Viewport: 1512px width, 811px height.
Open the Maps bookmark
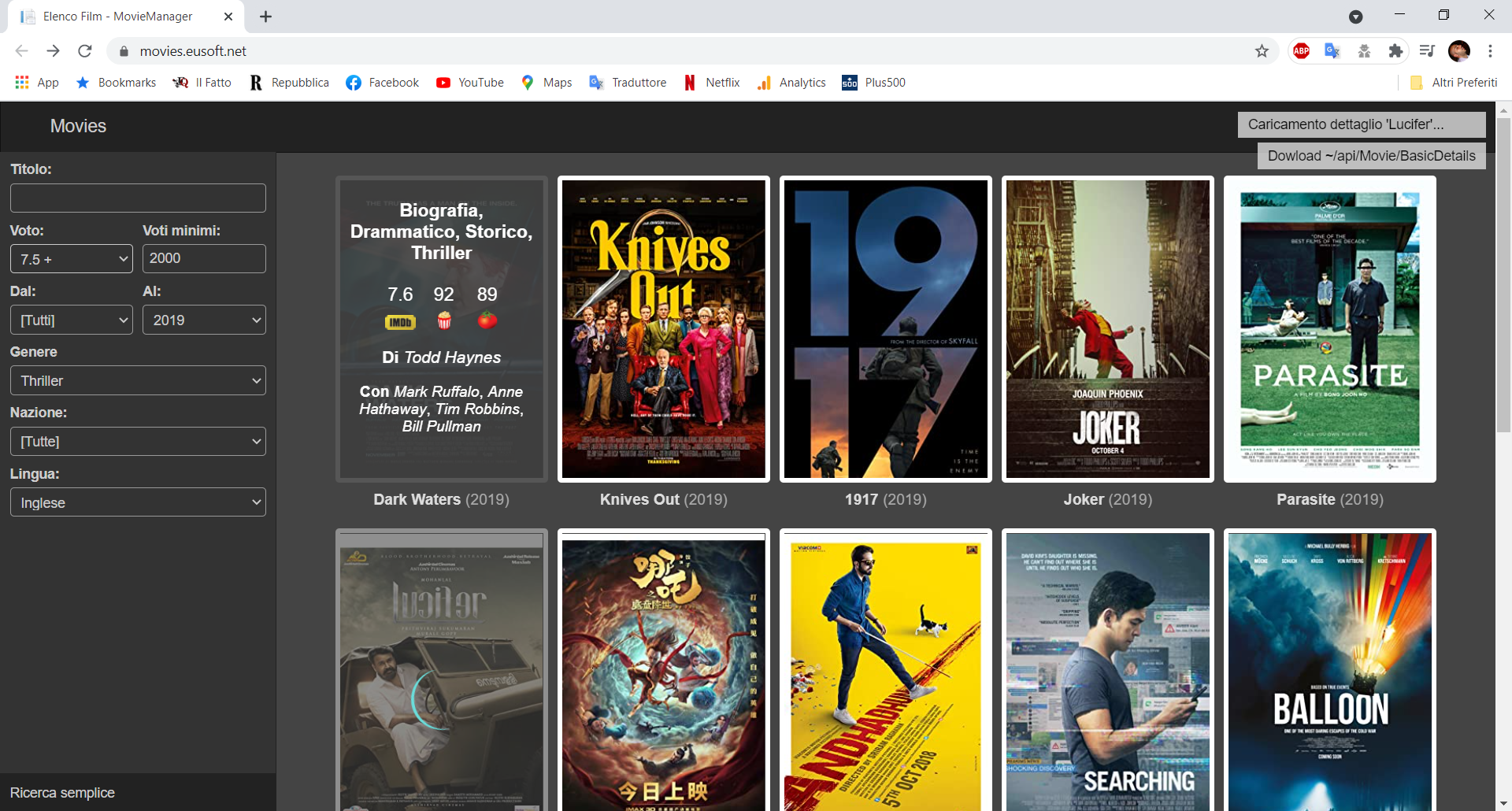click(x=547, y=83)
